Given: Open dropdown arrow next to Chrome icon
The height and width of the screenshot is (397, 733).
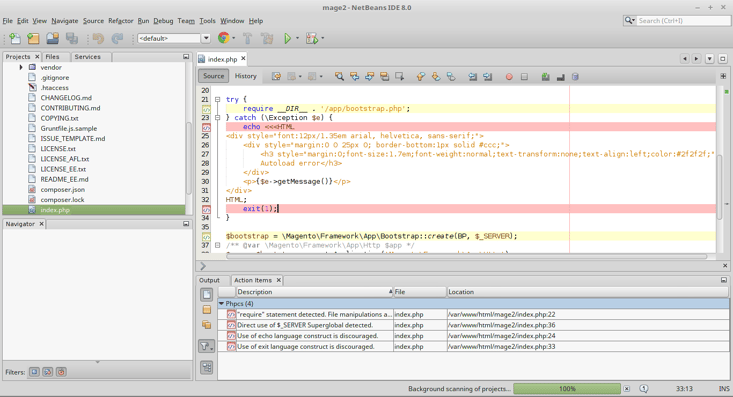Looking at the screenshot, I should [234, 38].
